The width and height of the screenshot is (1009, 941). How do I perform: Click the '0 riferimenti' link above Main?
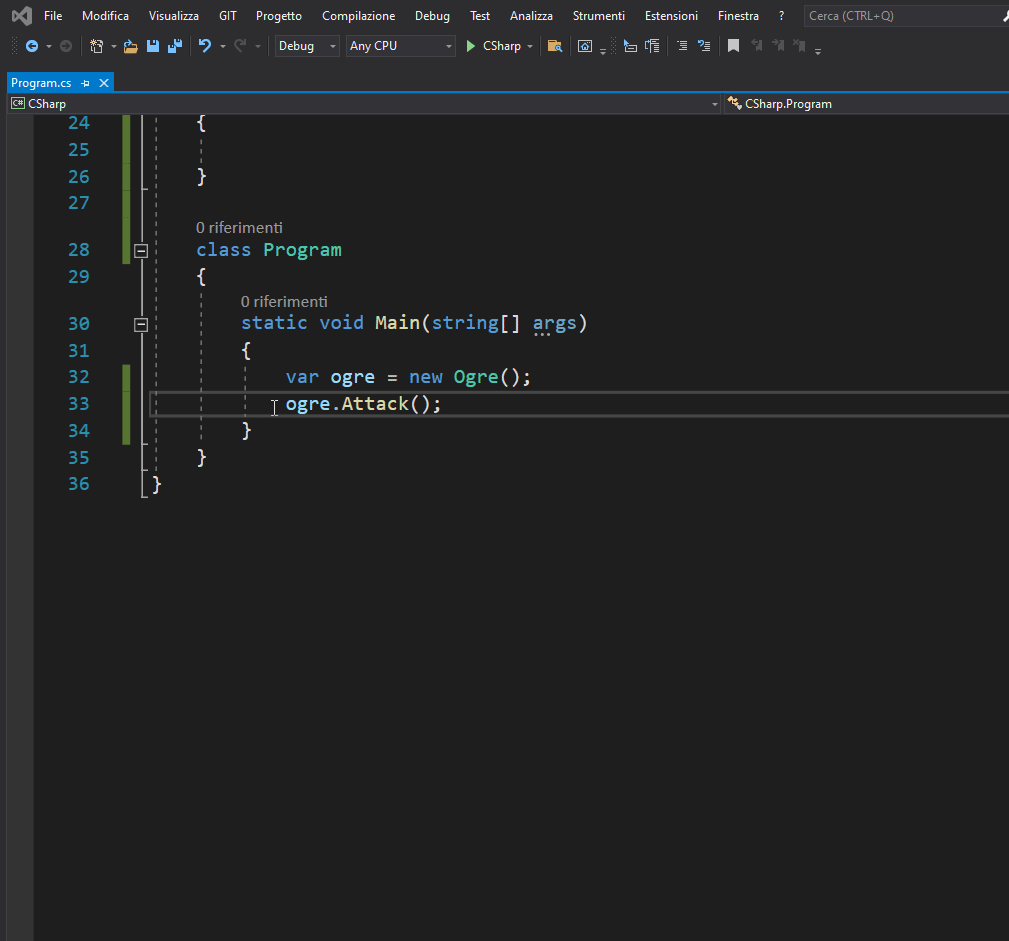(x=284, y=301)
